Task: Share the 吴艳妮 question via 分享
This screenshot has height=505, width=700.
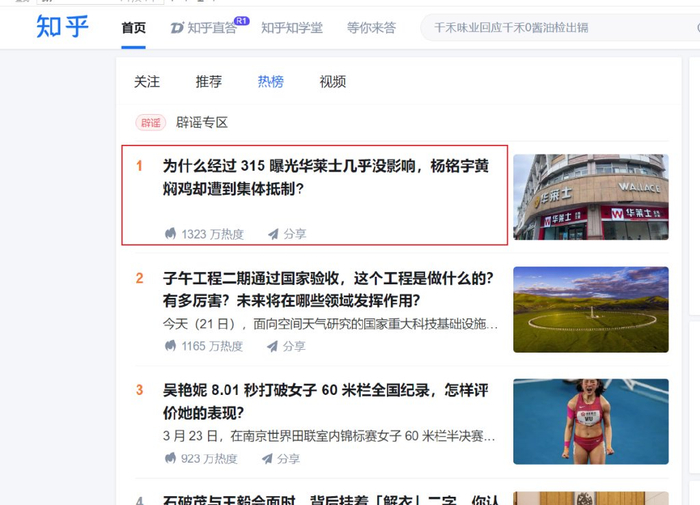Action: pyautogui.click(x=288, y=459)
